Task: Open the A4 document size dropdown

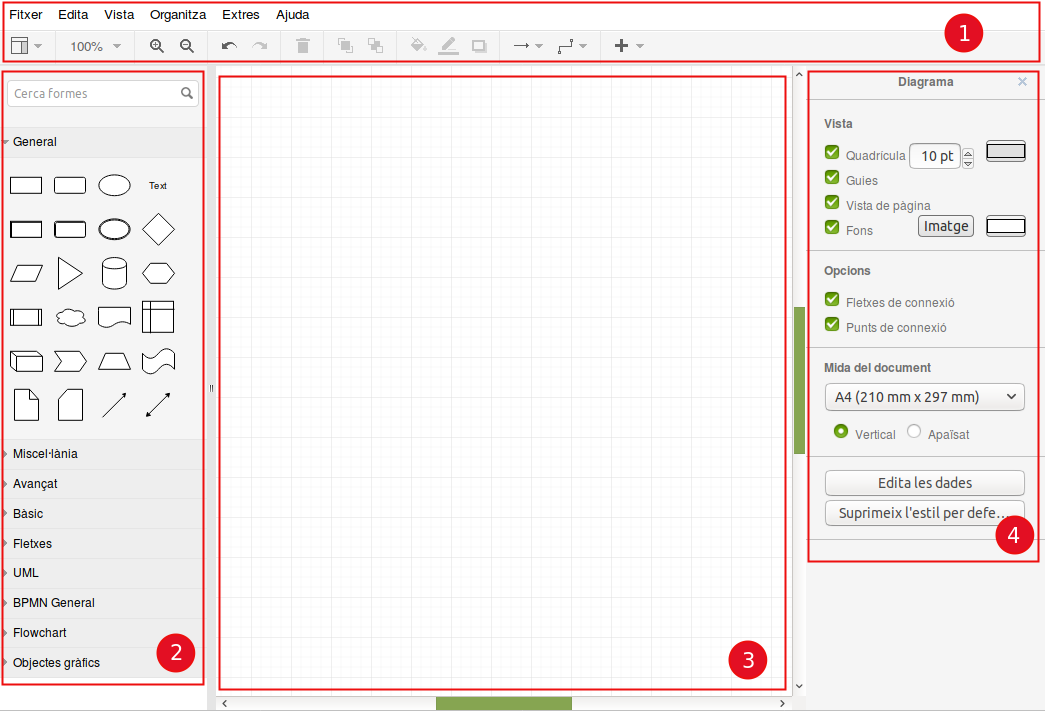Action: (x=924, y=397)
